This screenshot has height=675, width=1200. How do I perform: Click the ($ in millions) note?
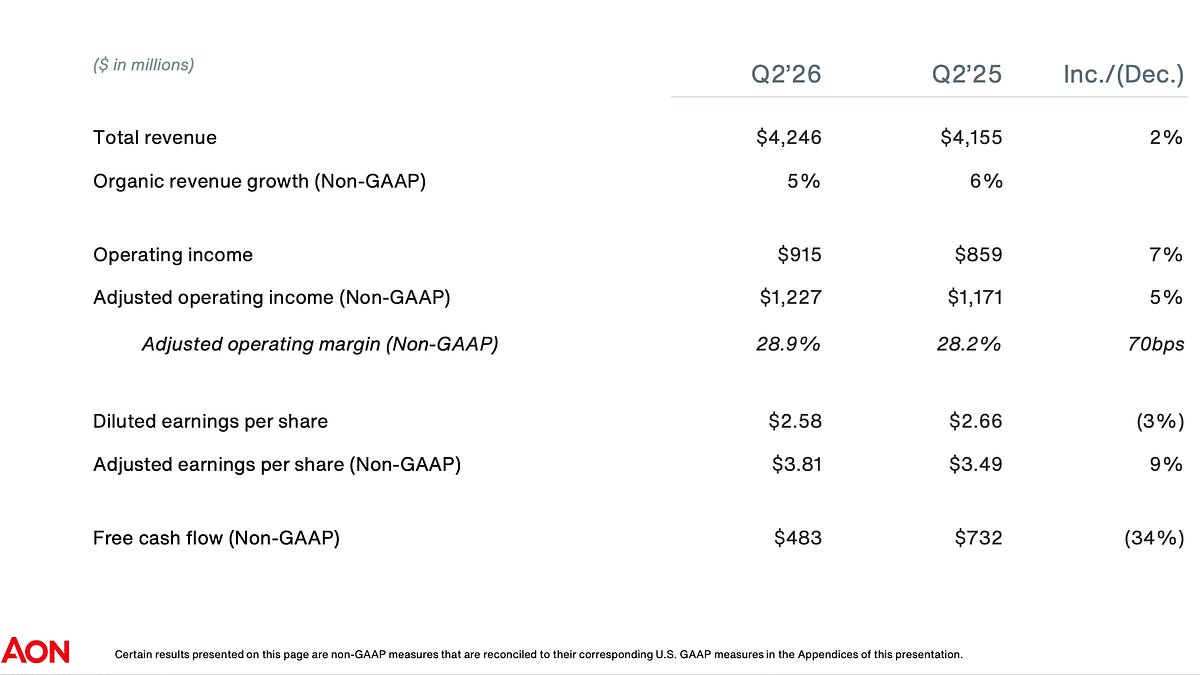tap(144, 65)
